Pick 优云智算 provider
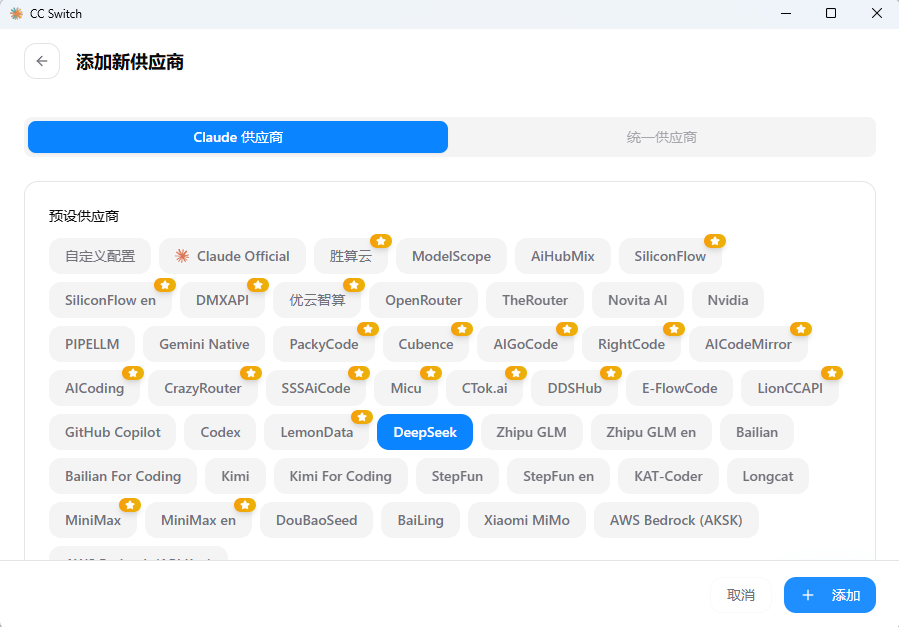The height and width of the screenshot is (627, 899). click(317, 300)
